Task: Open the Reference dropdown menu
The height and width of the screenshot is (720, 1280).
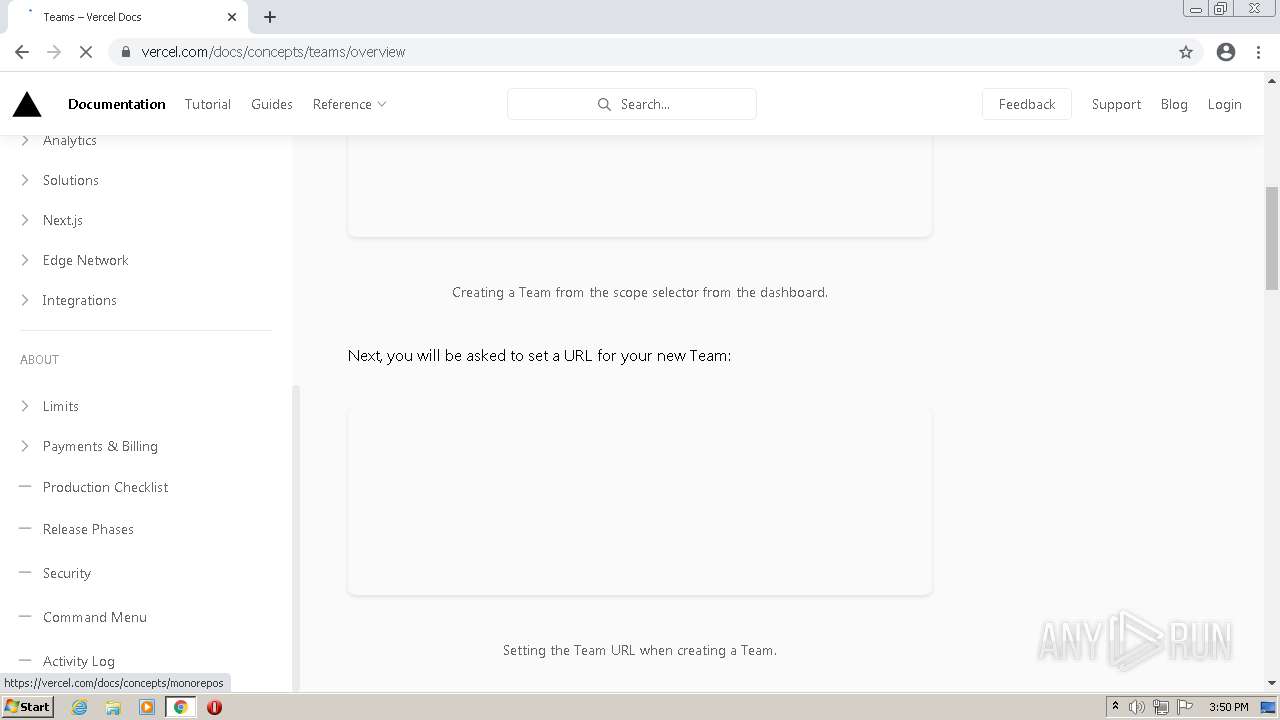Action: 349,104
